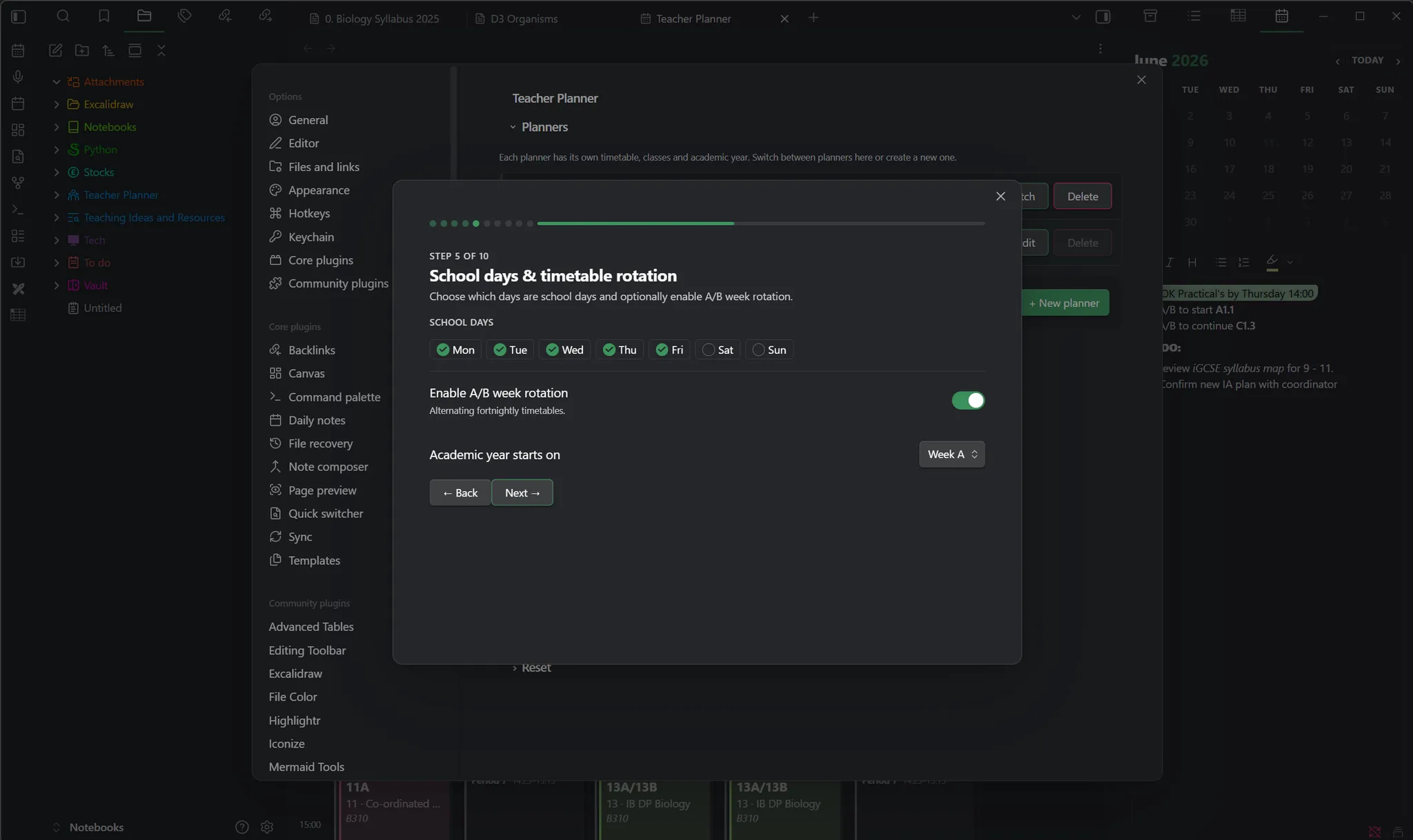The height and width of the screenshot is (840, 1413).
Task: Open outline list icon in right panel
Action: (x=1194, y=16)
